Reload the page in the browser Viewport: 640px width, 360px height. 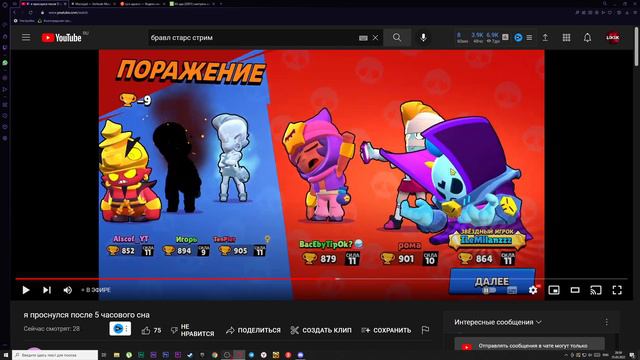click(30, 13)
